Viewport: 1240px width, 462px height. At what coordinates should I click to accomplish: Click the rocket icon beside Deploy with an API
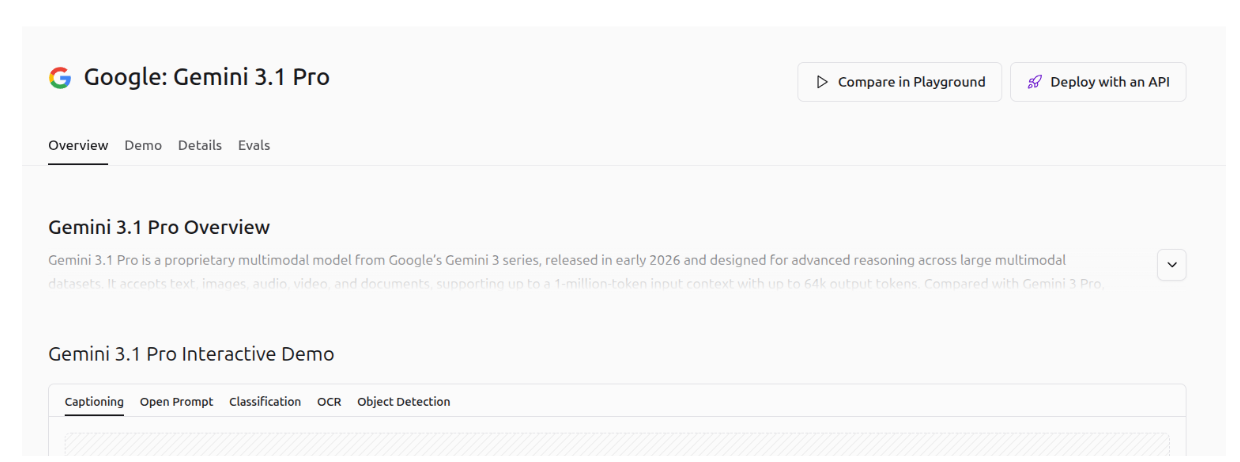click(1035, 82)
